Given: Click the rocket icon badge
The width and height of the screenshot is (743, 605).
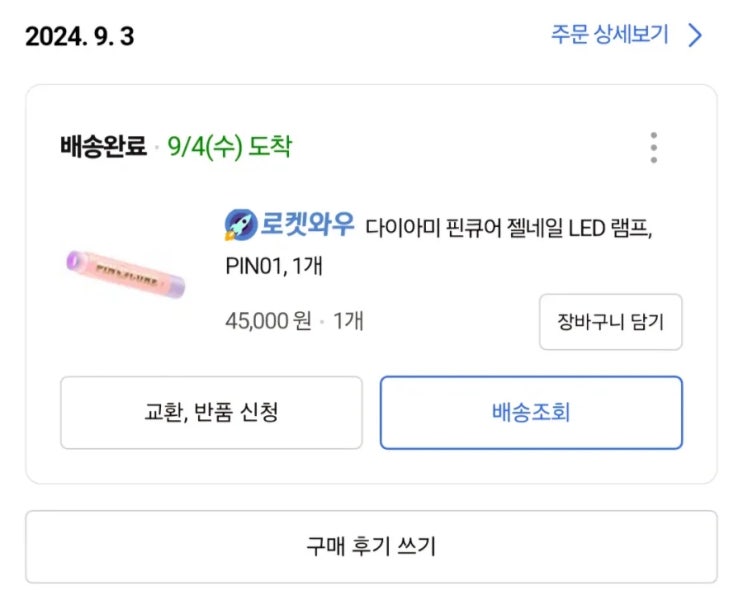Looking at the screenshot, I should (x=241, y=225).
